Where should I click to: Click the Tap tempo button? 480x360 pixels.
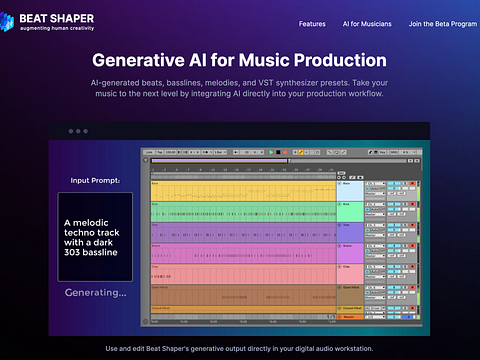(x=160, y=152)
